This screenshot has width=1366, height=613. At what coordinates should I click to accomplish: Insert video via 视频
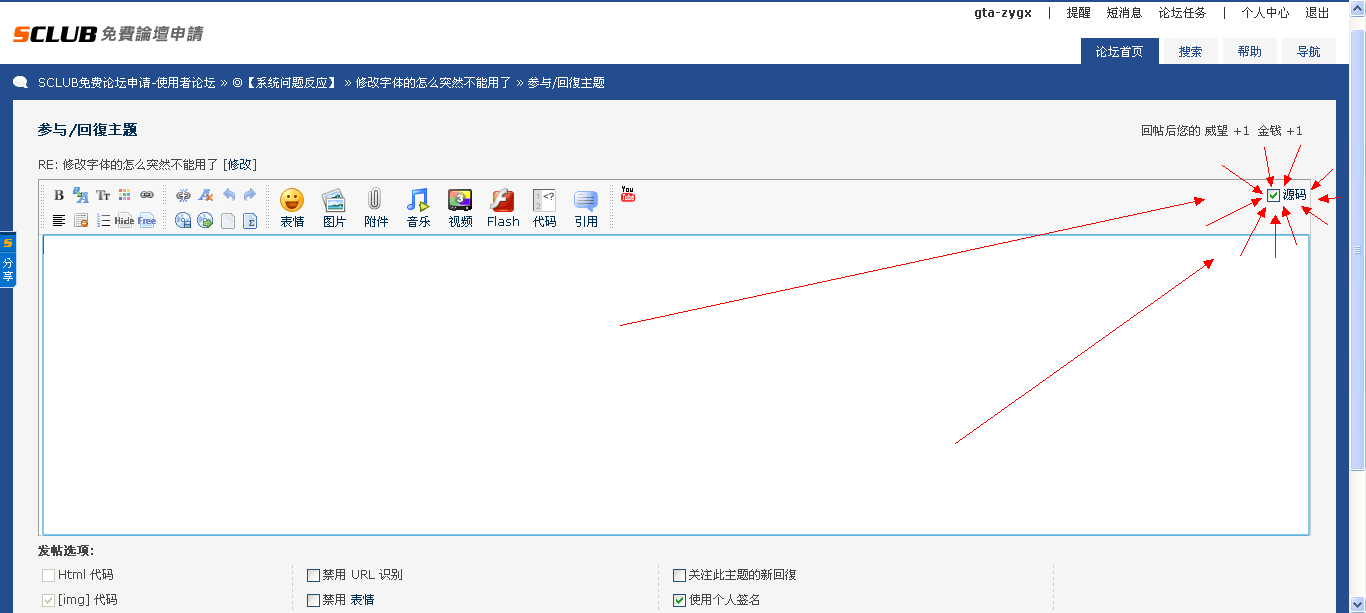pos(460,208)
